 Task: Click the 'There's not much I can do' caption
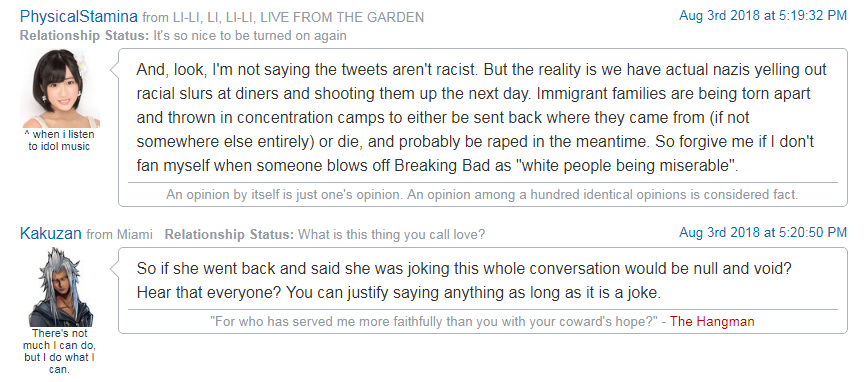tap(59, 352)
